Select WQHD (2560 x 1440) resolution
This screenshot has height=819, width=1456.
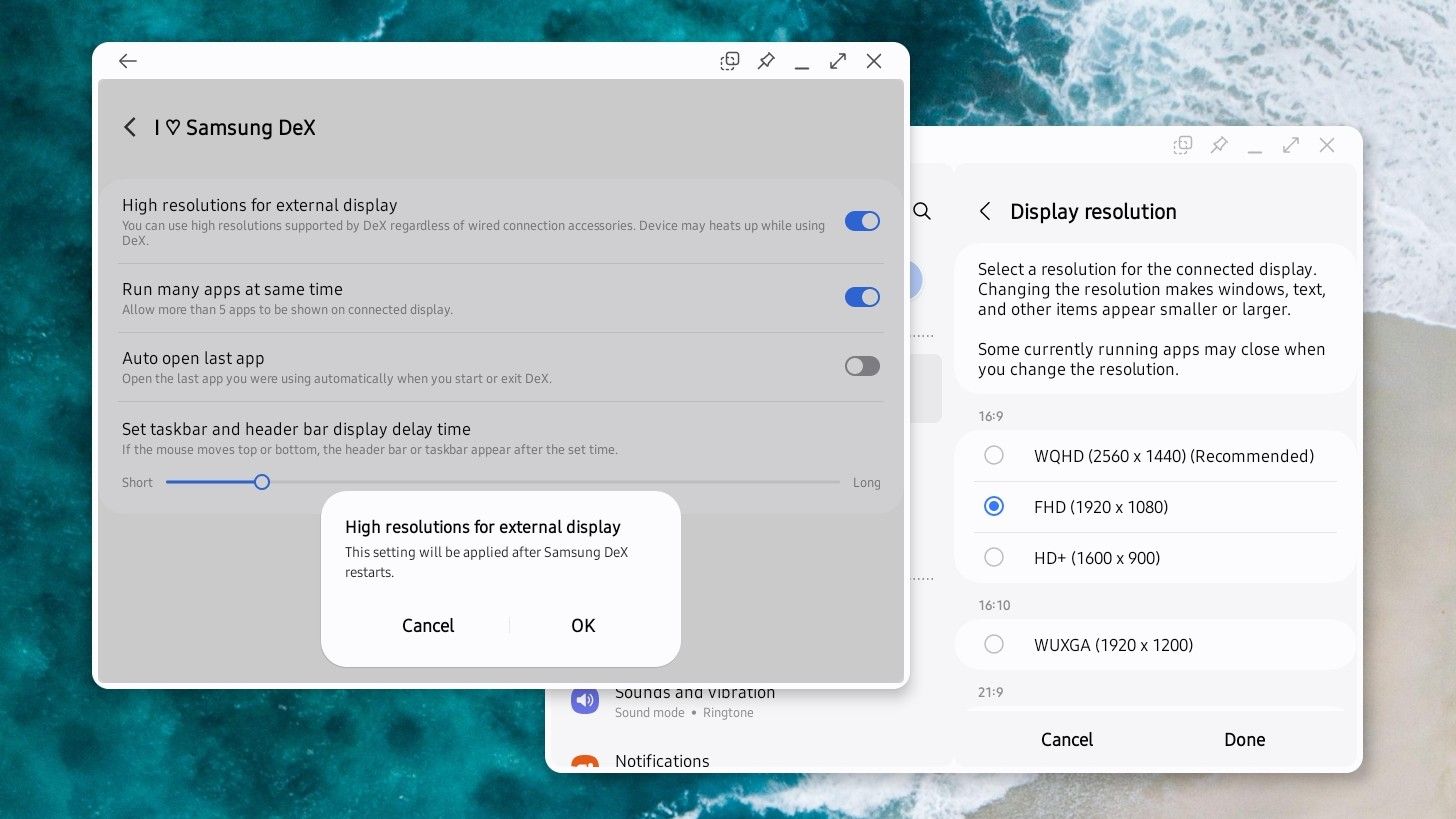point(1155,456)
